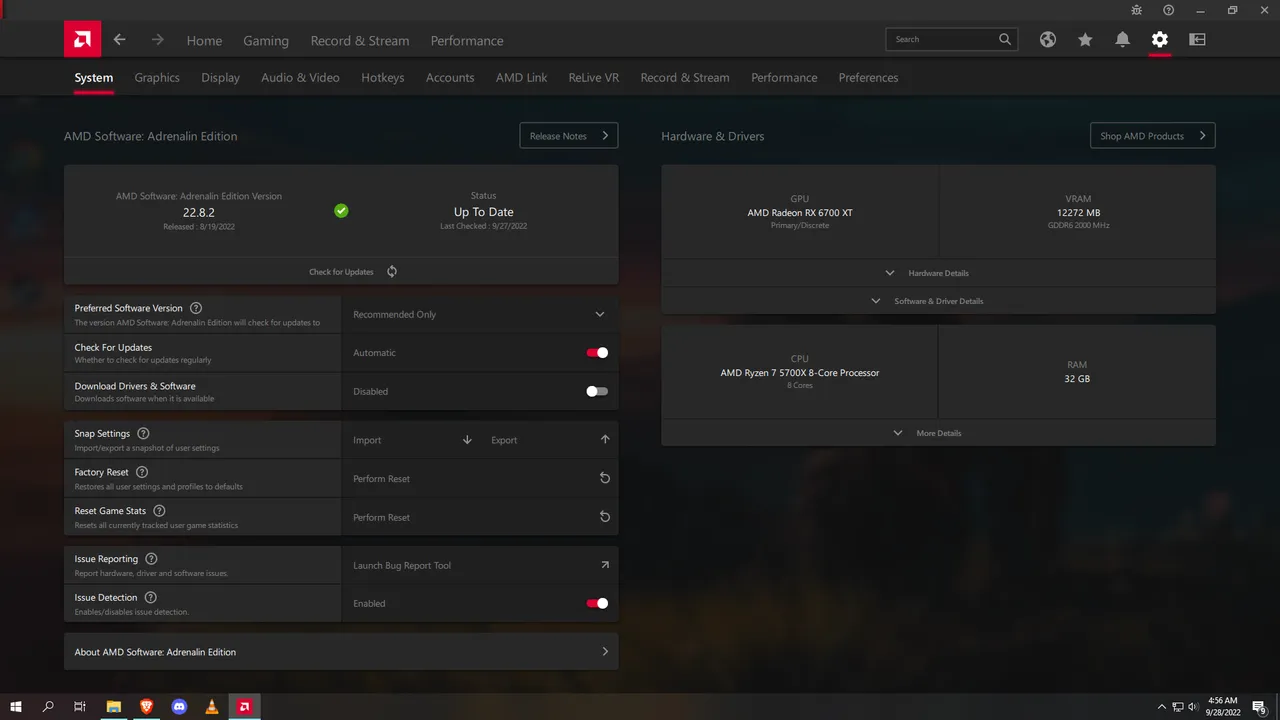1280x720 pixels.
Task: Expand Hardware Details section
Action: pos(938,273)
